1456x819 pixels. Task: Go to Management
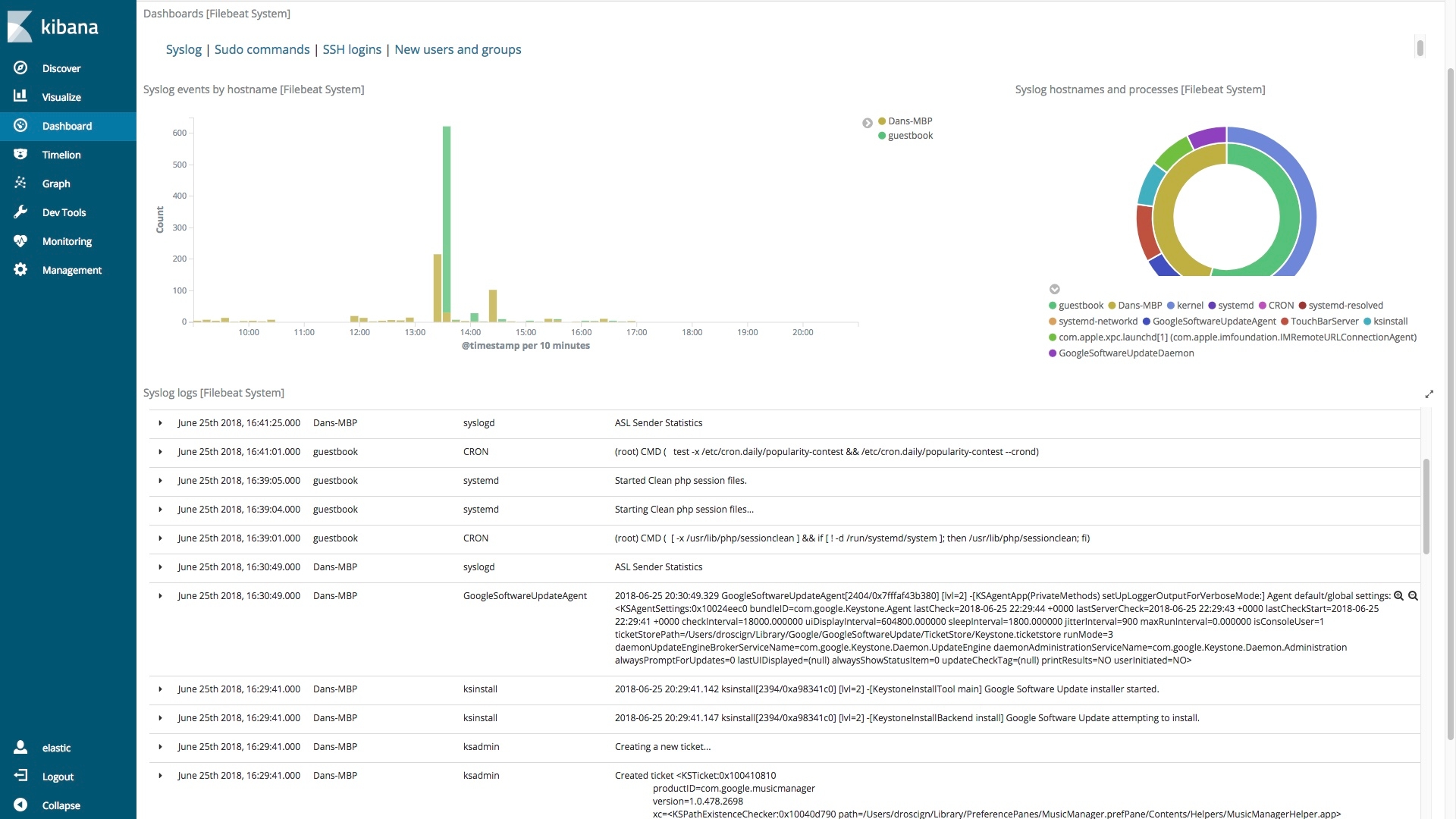click(71, 270)
